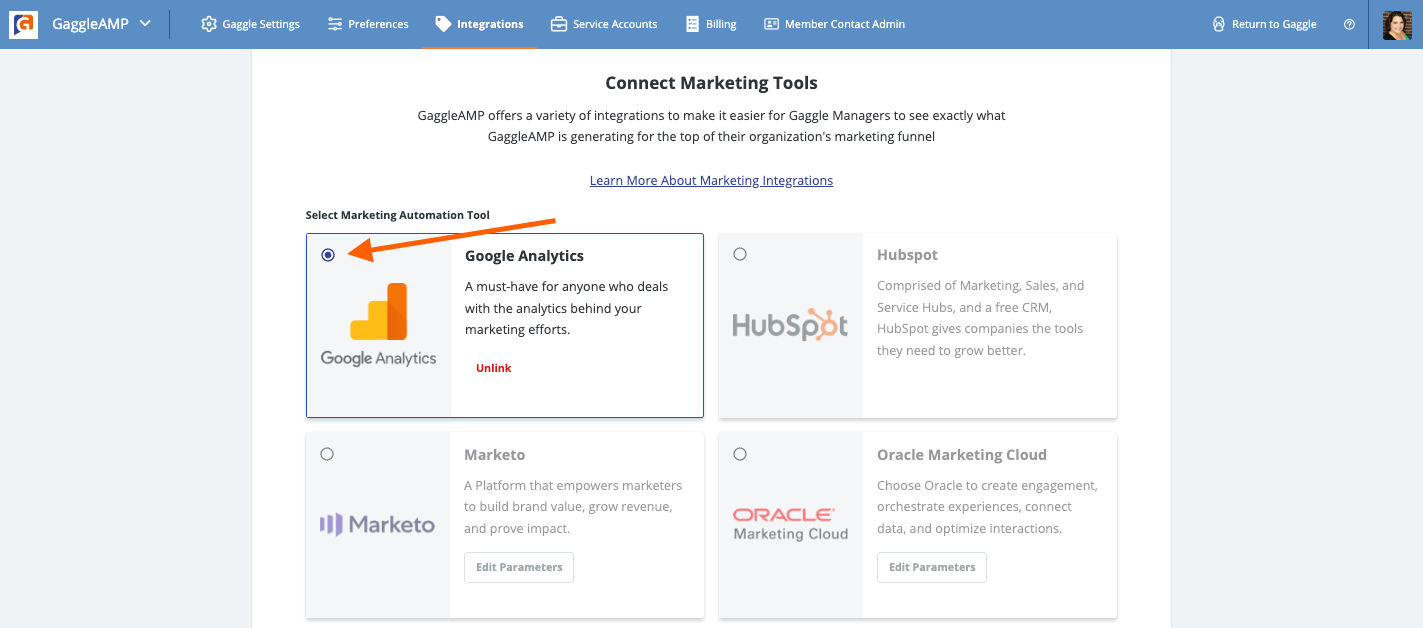Click the Select Marketing Automation Tool label

pyautogui.click(x=398, y=215)
